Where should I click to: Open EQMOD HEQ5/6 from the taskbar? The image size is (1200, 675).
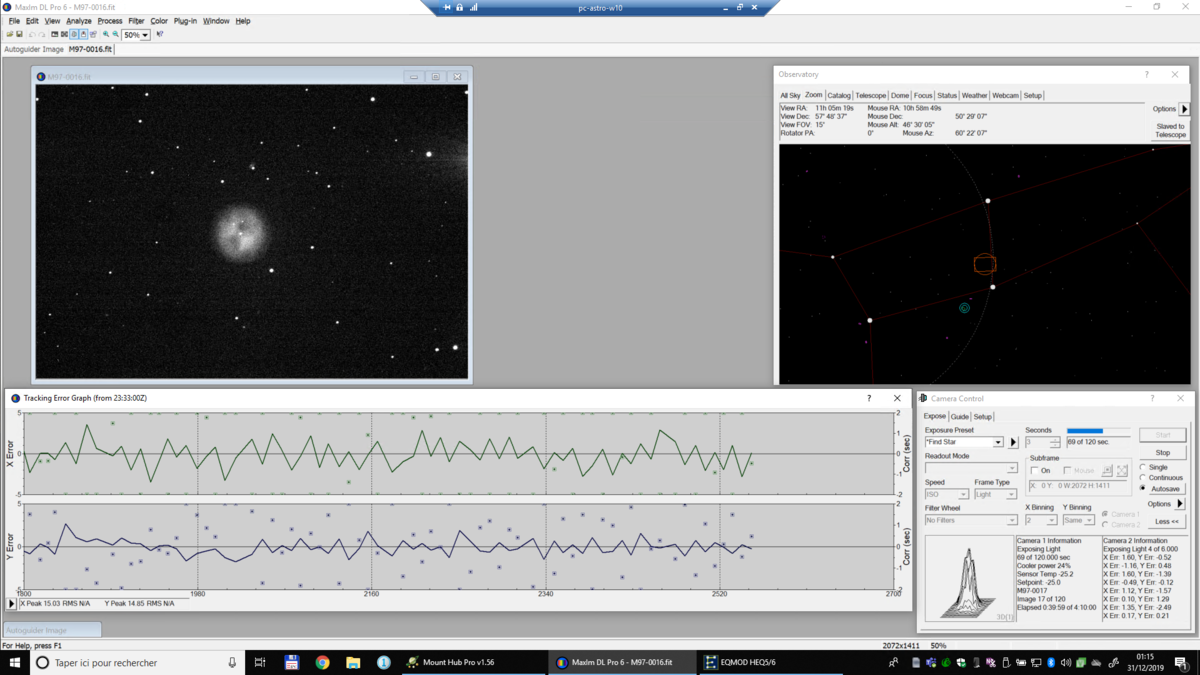click(740, 662)
